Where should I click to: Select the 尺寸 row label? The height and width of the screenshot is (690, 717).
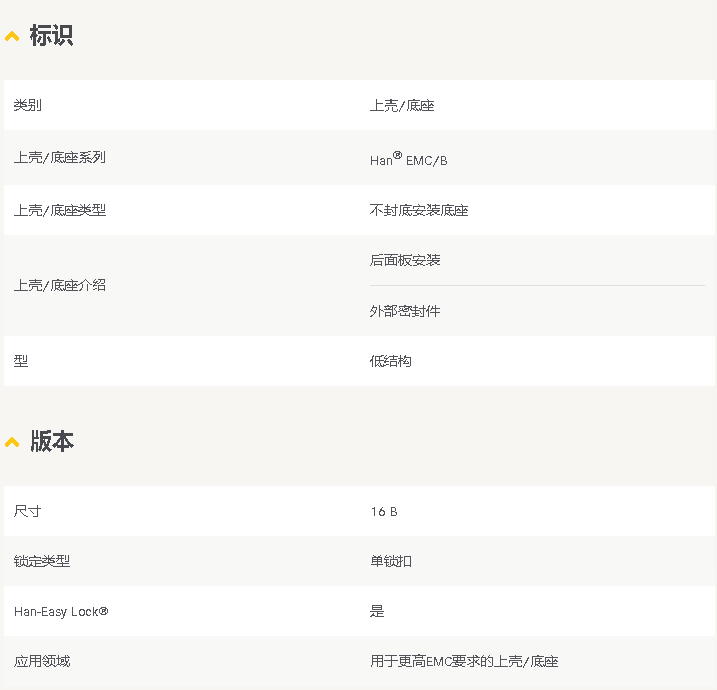28,511
